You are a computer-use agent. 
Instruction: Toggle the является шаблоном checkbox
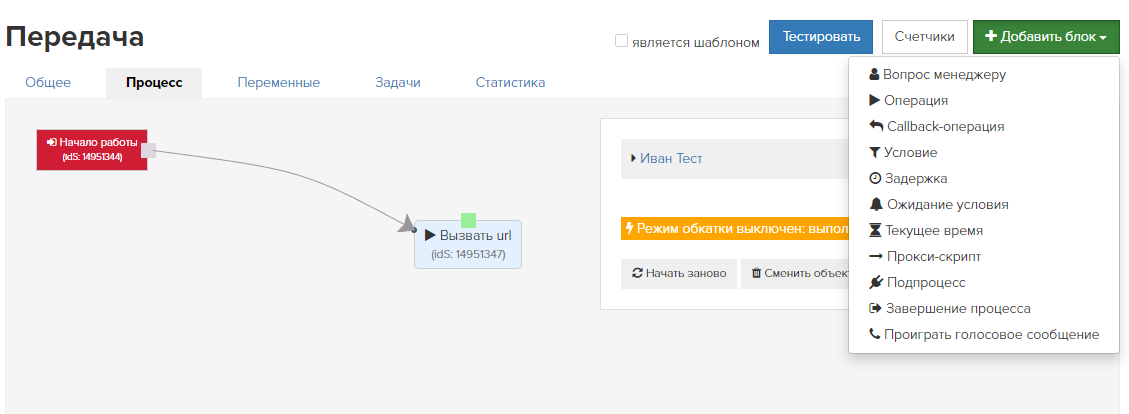(621, 41)
